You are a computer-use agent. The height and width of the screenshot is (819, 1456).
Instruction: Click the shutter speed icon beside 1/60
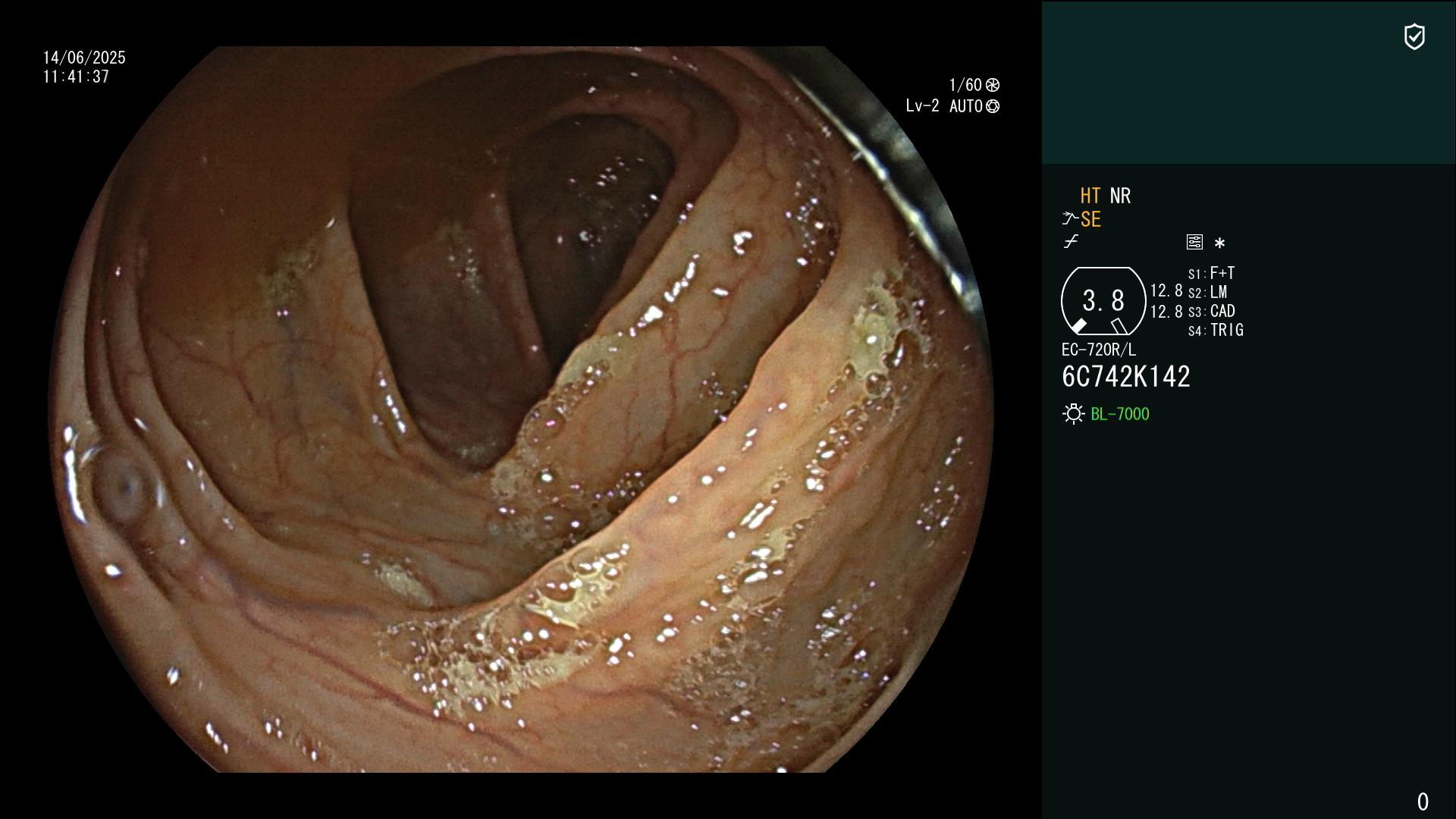click(x=993, y=85)
